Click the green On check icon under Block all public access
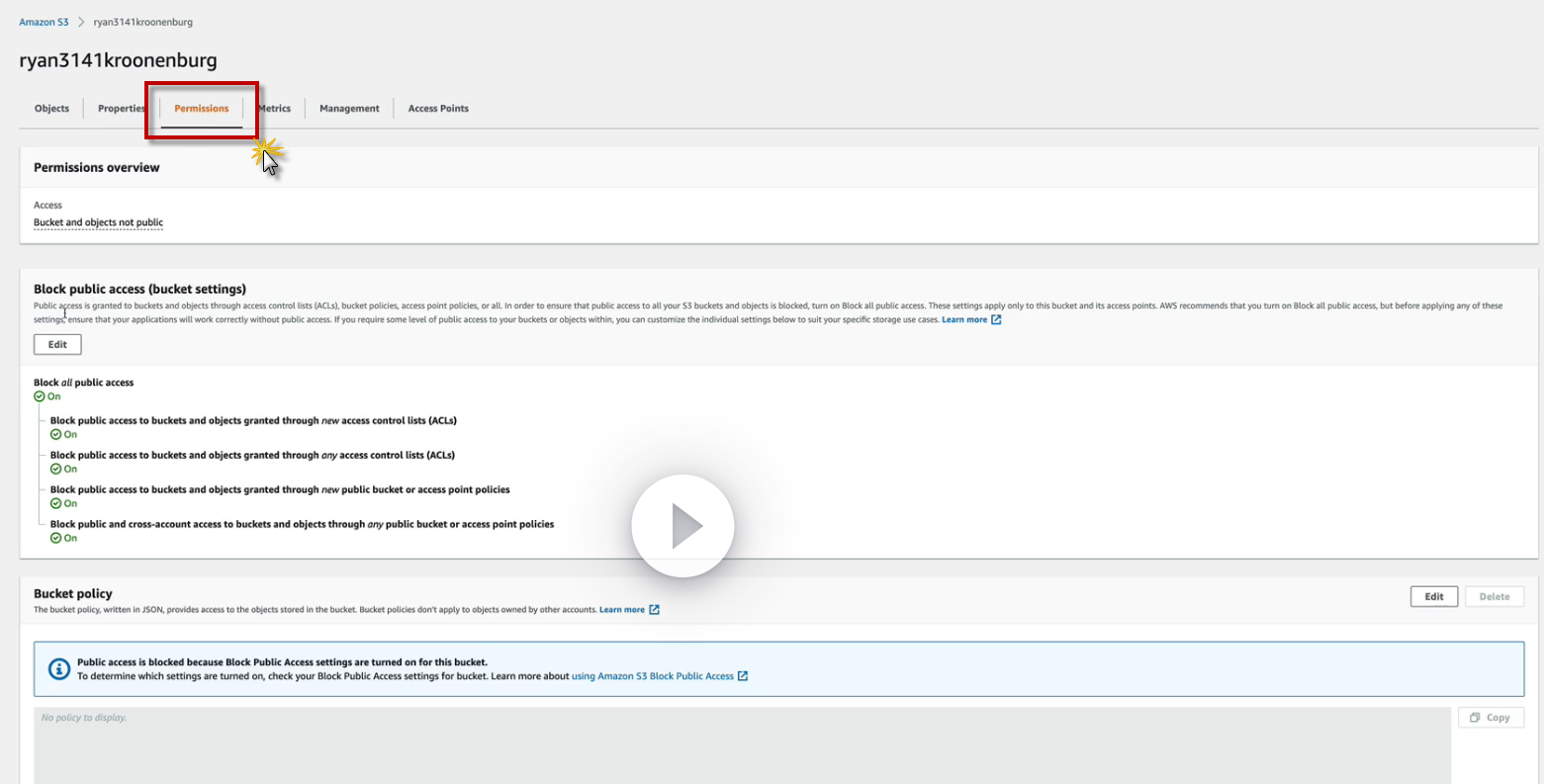Screen dimensions: 1544x784 click(40, 396)
